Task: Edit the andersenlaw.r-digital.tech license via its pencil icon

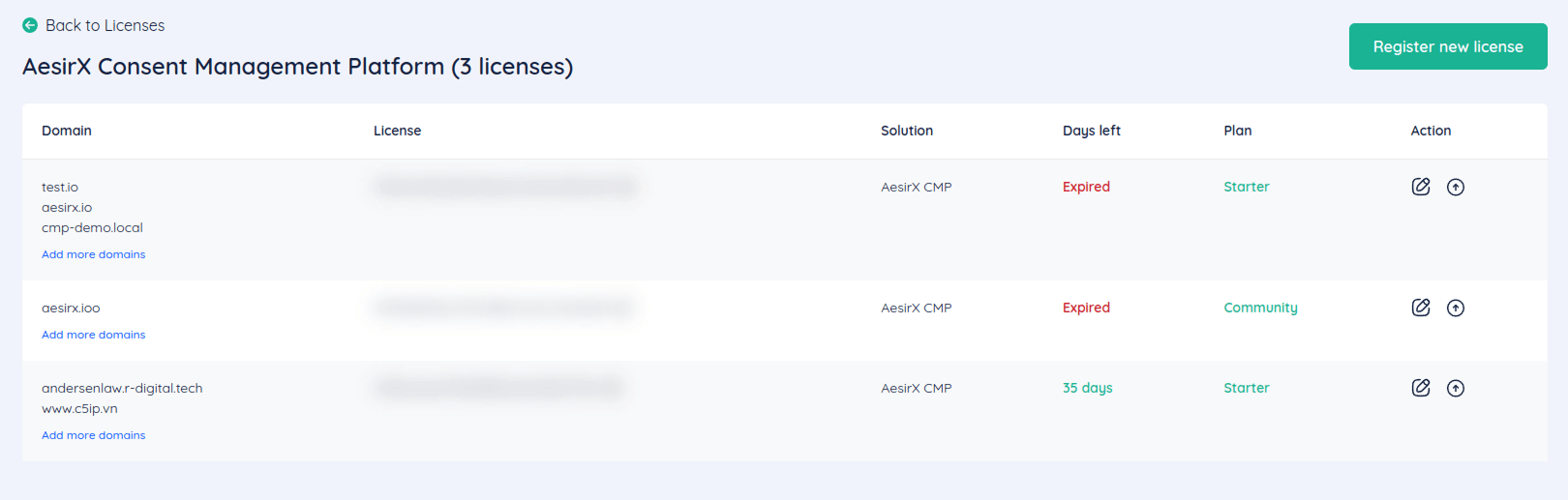Action: (x=1421, y=388)
